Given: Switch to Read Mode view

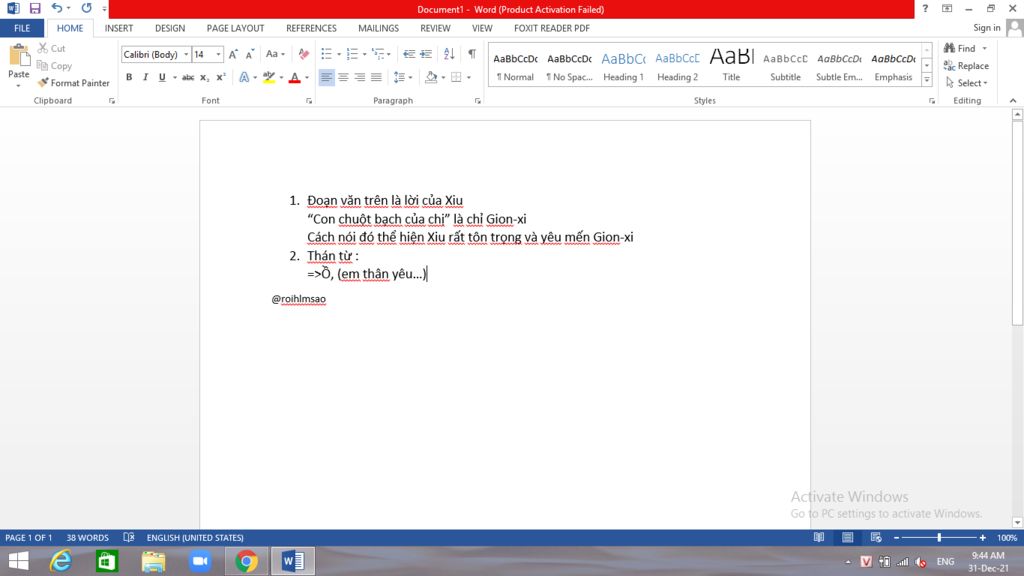Looking at the screenshot, I should (819, 537).
